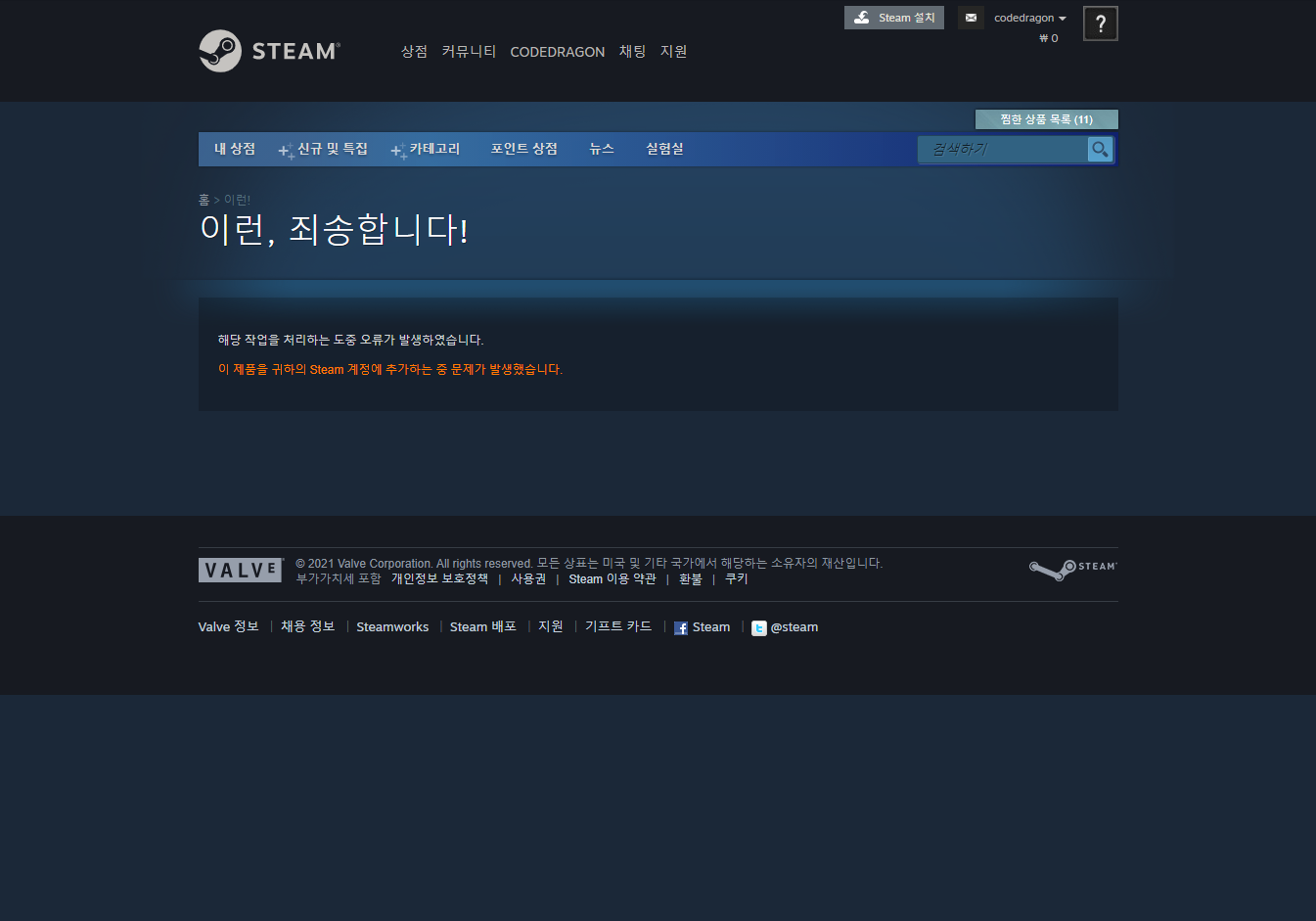Image resolution: width=1316 pixels, height=921 pixels.
Task: Click the Twitter icon beside @steam
Action: pyautogui.click(x=759, y=628)
